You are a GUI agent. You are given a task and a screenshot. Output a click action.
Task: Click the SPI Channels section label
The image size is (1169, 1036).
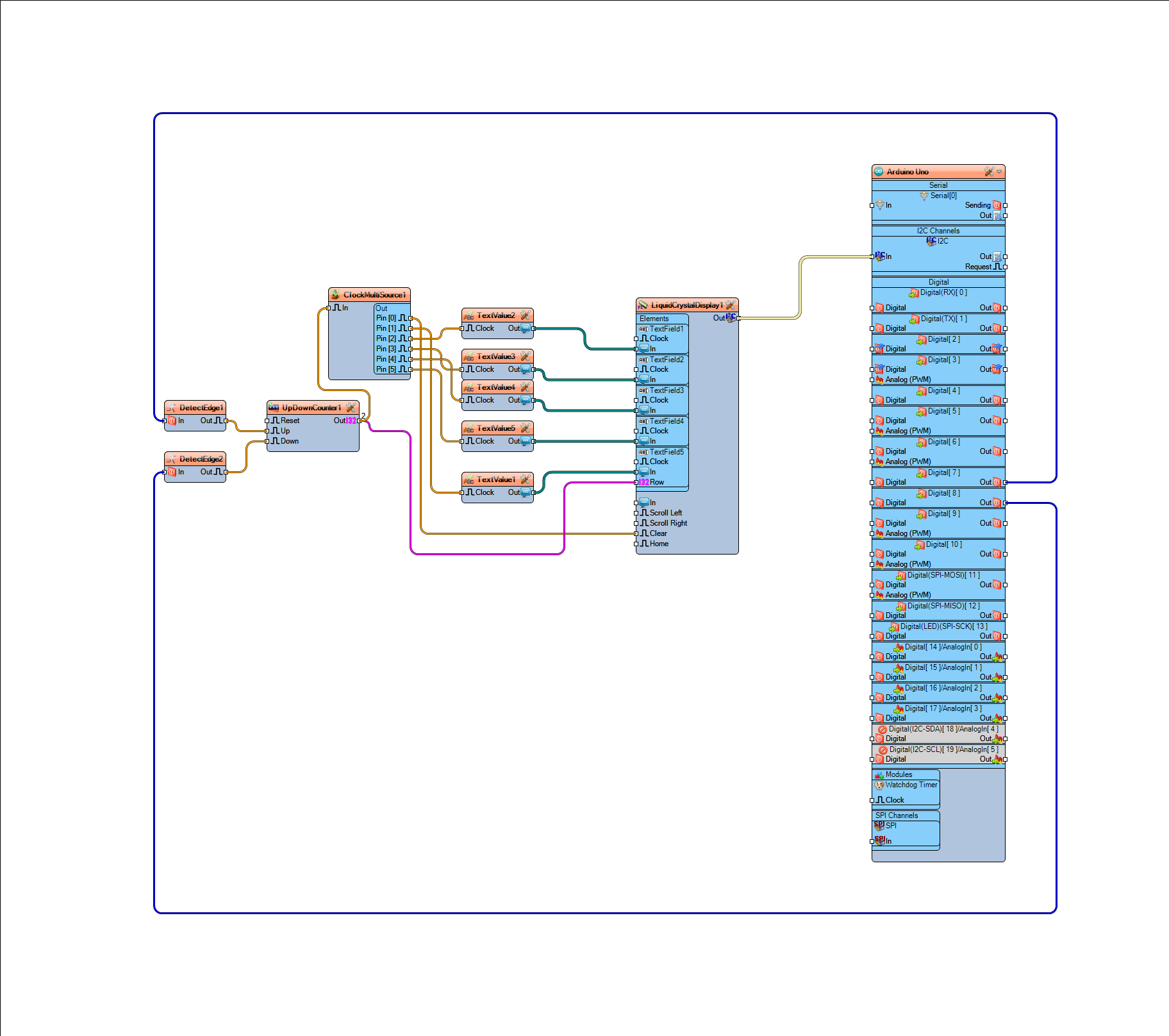pyautogui.click(x=897, y=815)
